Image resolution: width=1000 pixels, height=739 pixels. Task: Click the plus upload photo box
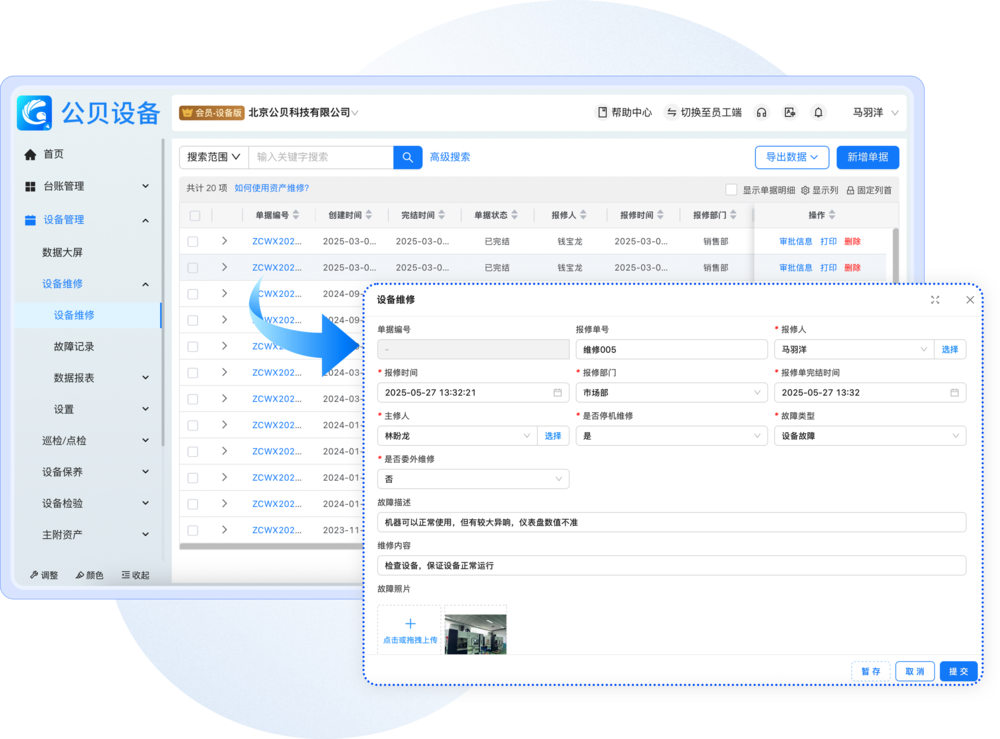coord(409,630)
